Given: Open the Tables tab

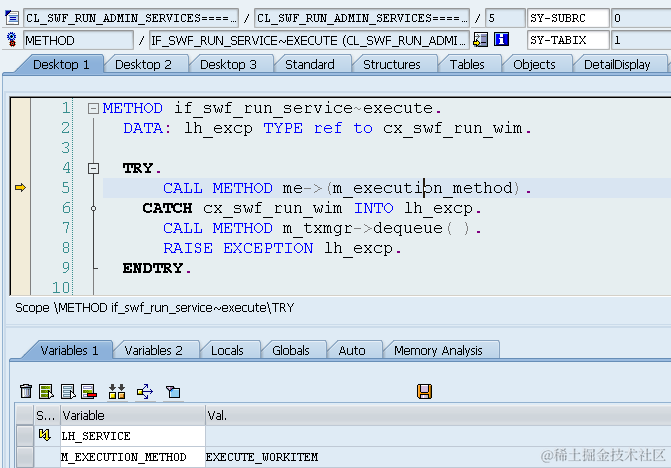Looking at the screenshot, I should [467, 65].
